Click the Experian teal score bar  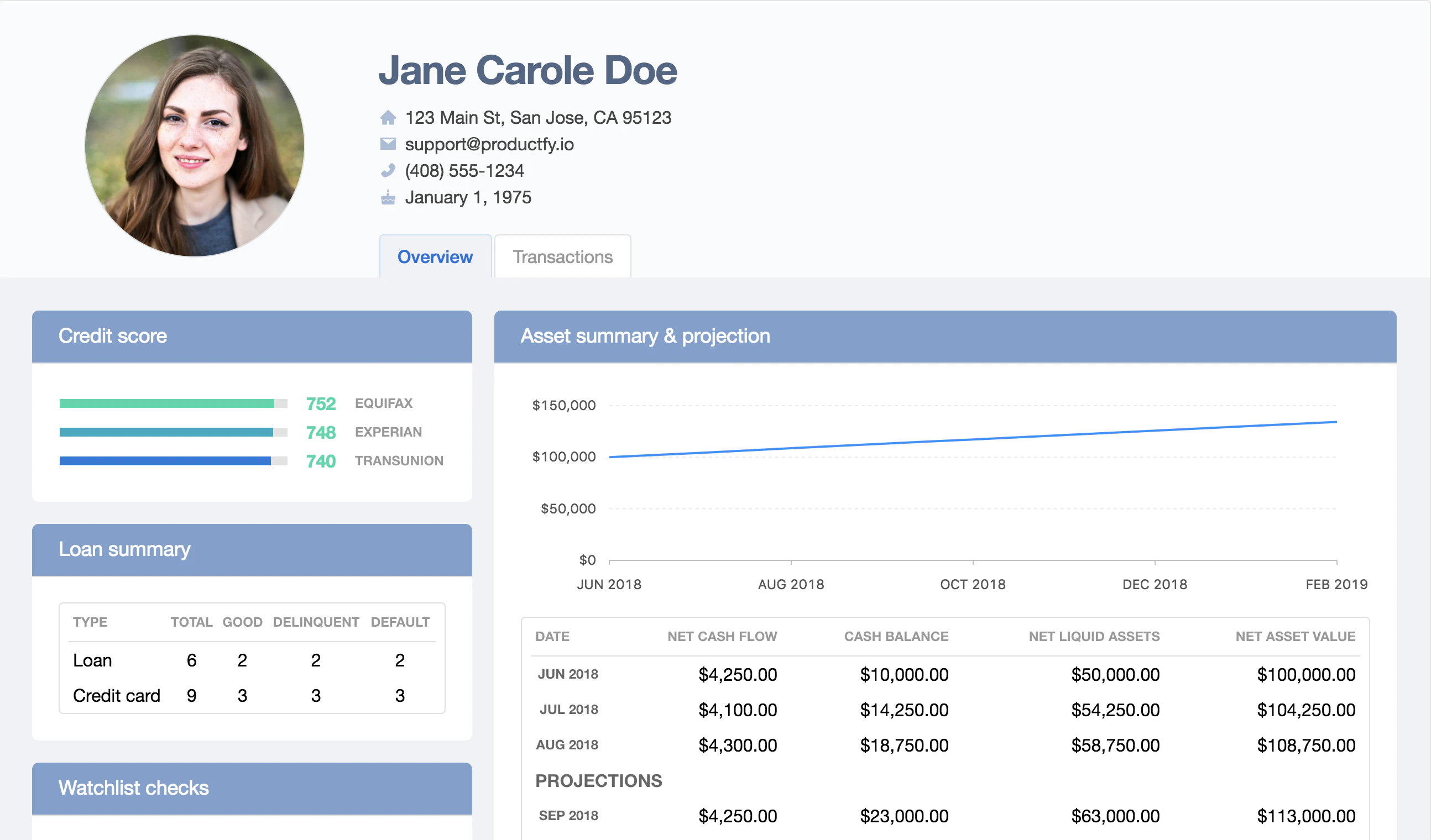(x=166, y=433)
